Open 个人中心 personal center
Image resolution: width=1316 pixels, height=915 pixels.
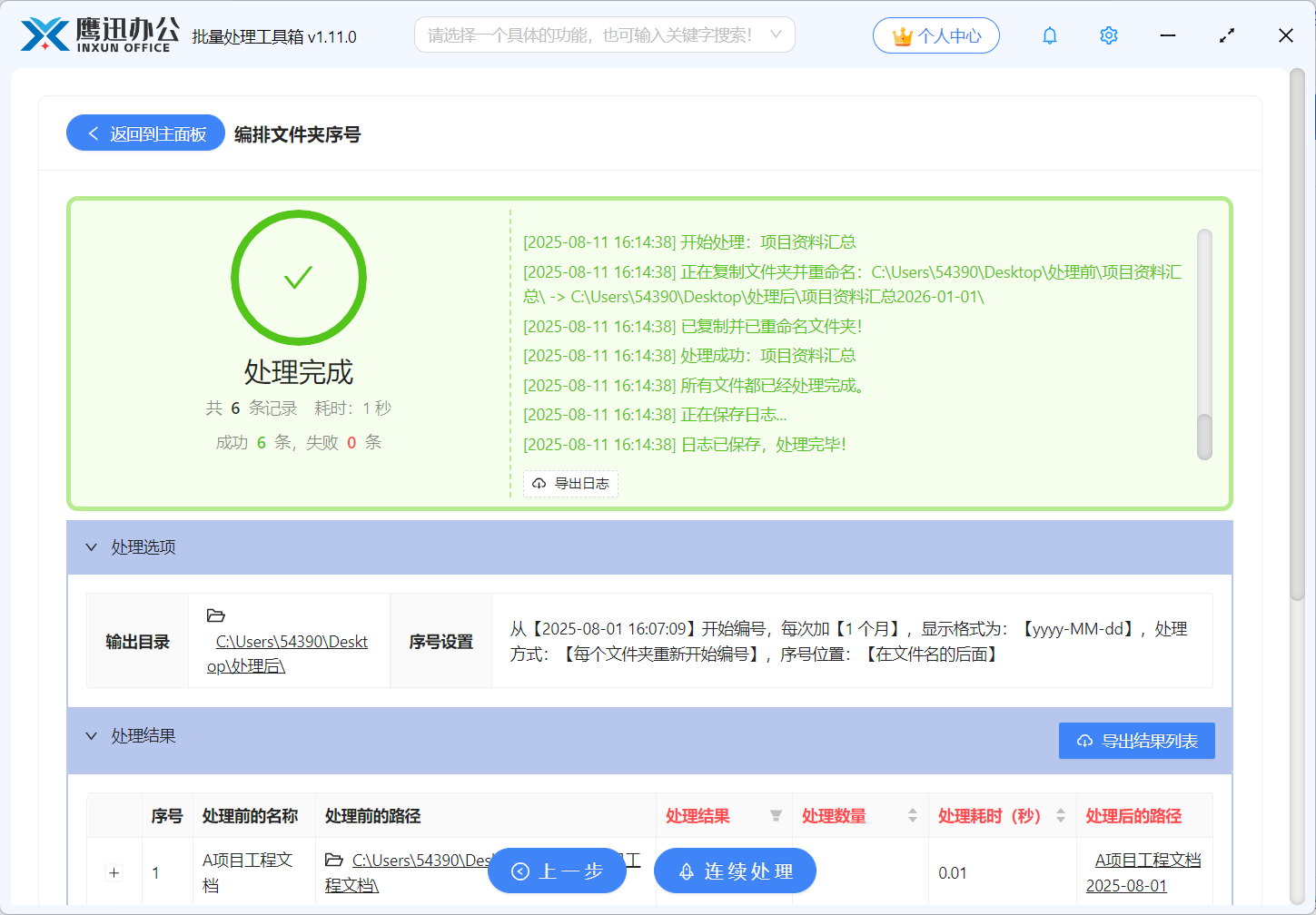[936, 35]
